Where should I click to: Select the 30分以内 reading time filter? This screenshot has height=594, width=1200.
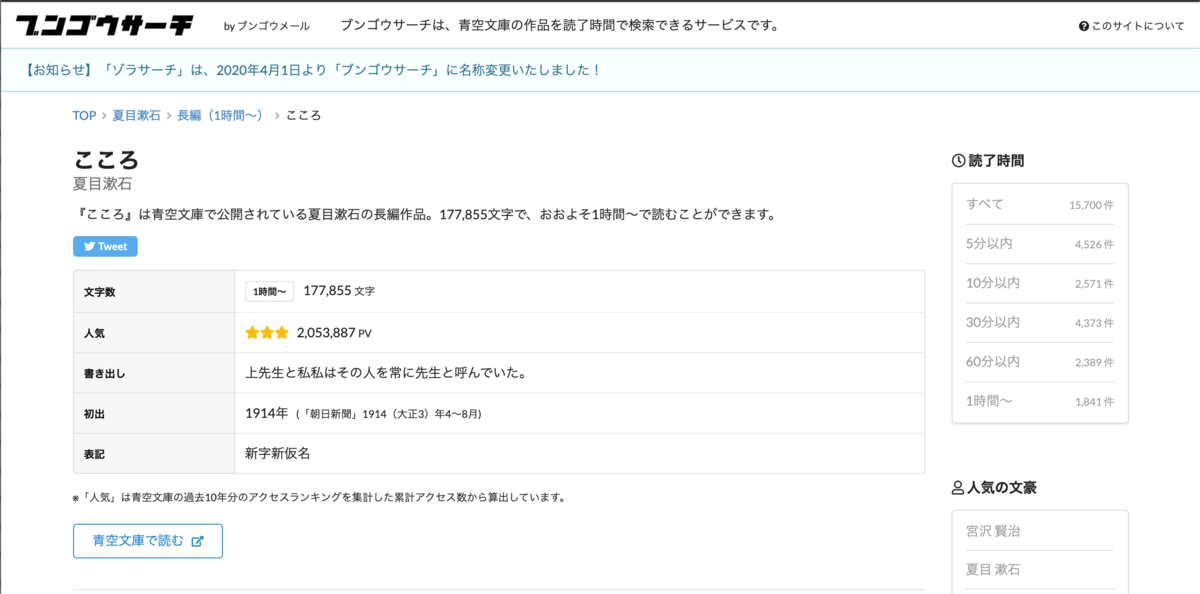point(1040,322)
